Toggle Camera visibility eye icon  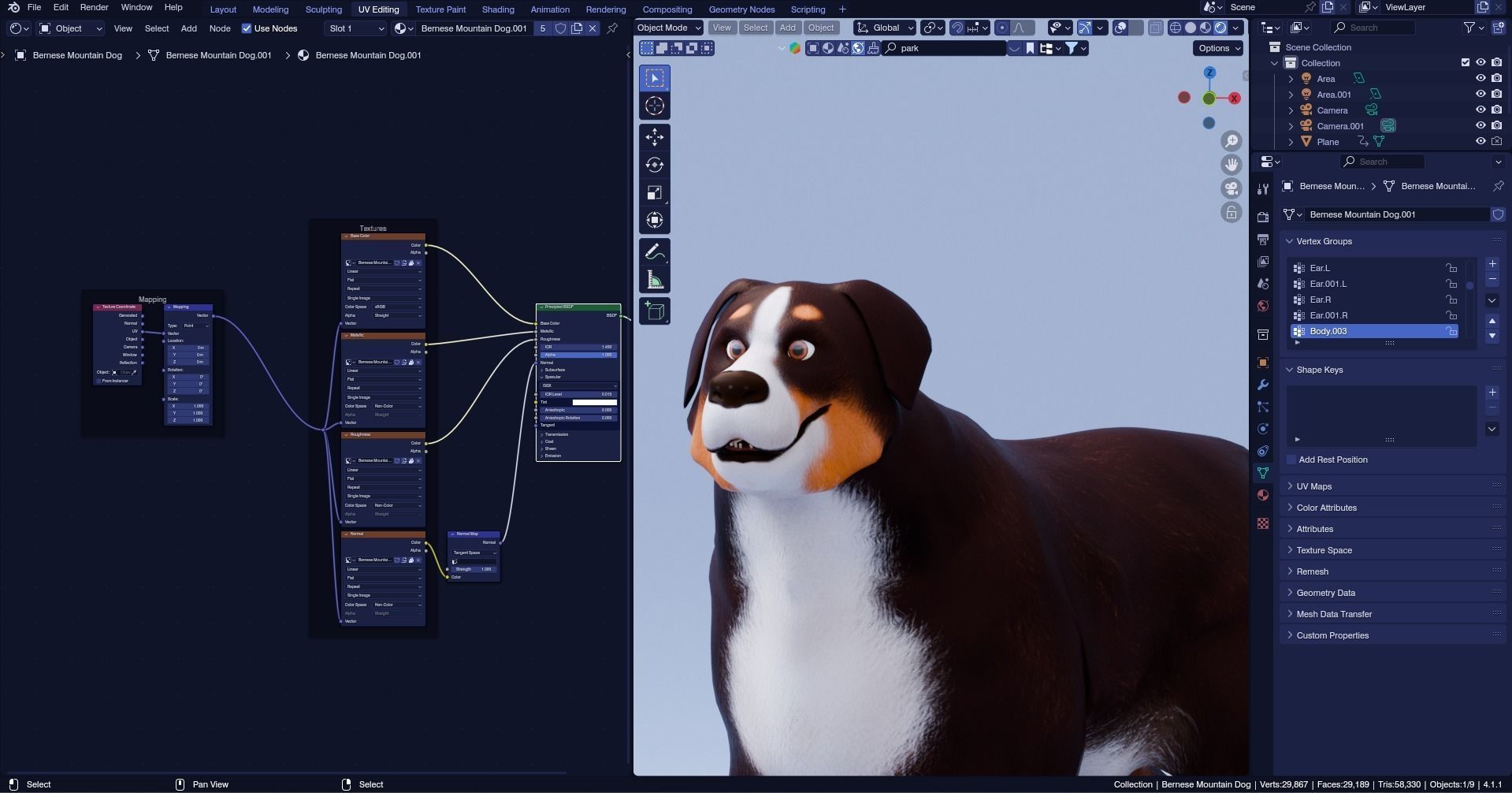[x=1480, y=110]
